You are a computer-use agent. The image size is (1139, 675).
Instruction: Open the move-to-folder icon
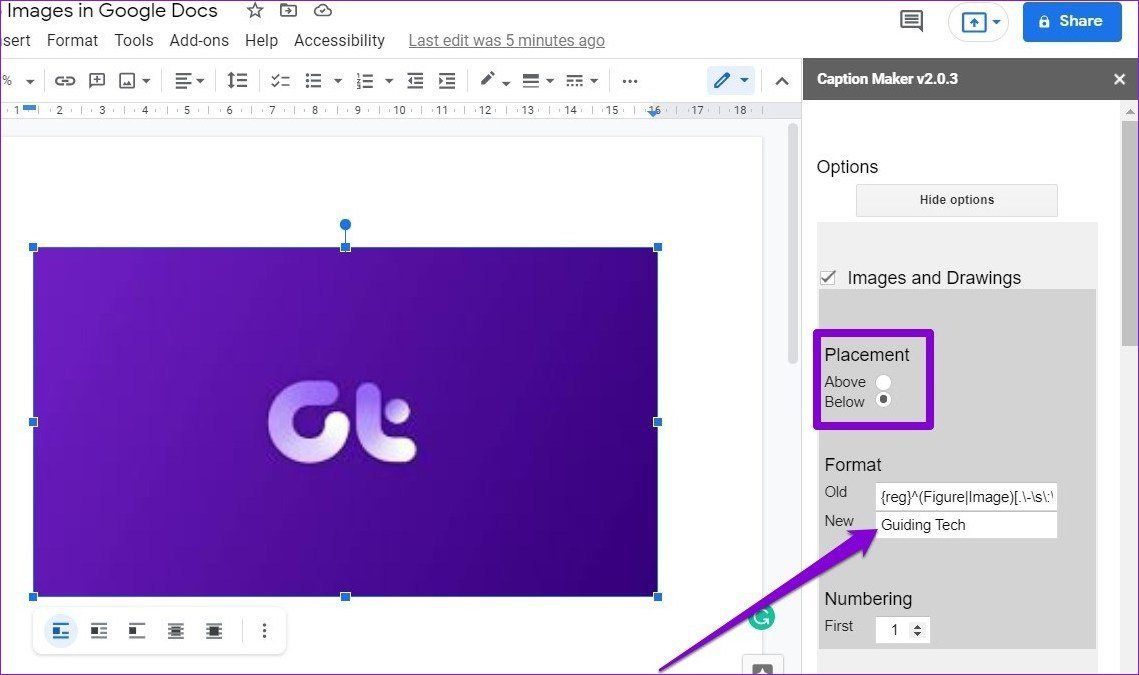288,11
